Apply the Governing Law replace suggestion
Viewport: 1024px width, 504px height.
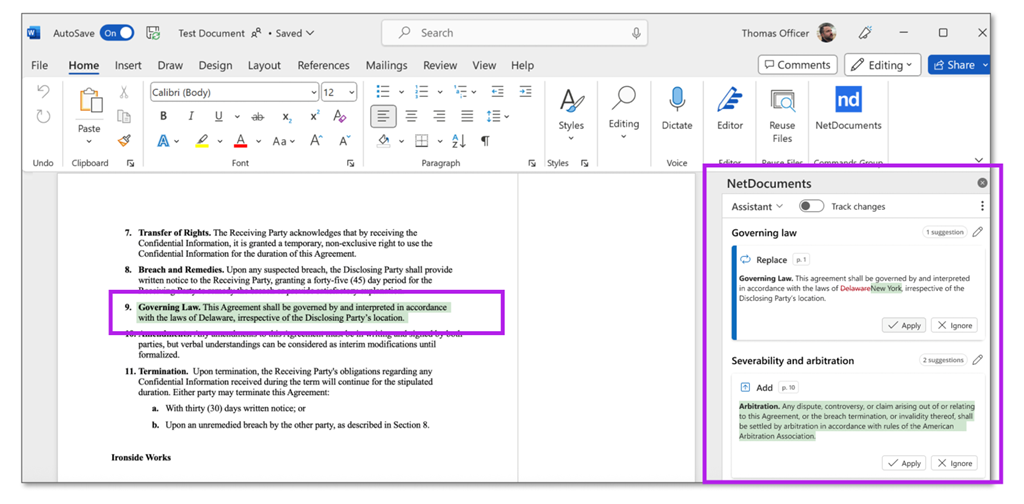(x=904, y=325)
